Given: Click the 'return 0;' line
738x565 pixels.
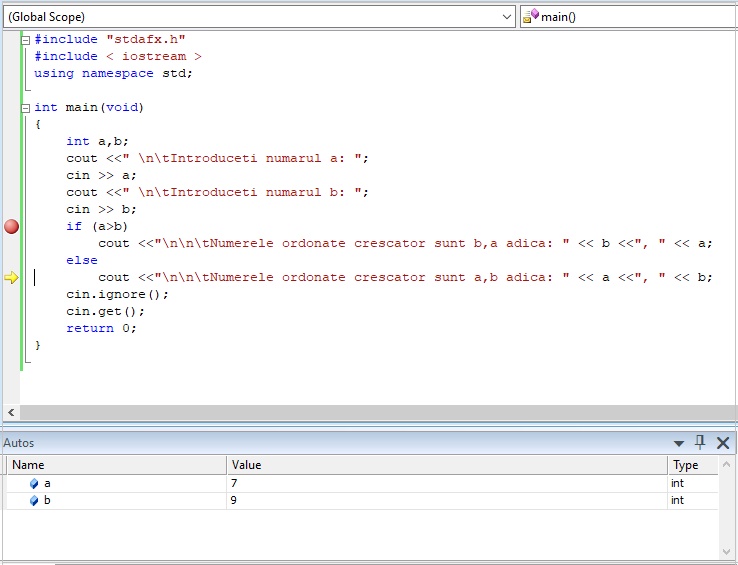Looking at the screenshot, I should tap(101, 328).
